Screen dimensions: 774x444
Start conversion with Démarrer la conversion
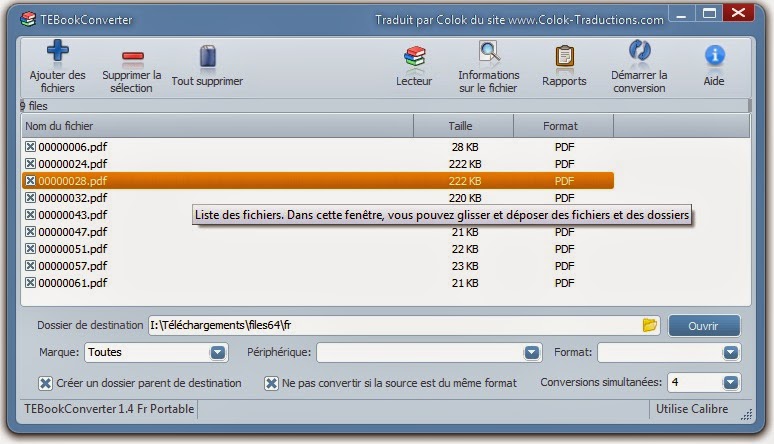[639, 52]
